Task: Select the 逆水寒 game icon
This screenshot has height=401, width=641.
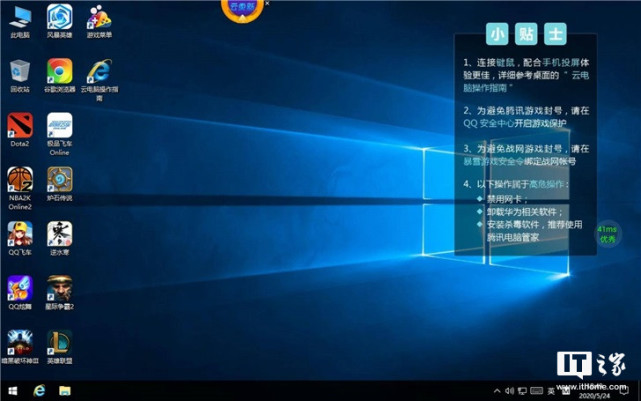Action: [x=60, y=239]
